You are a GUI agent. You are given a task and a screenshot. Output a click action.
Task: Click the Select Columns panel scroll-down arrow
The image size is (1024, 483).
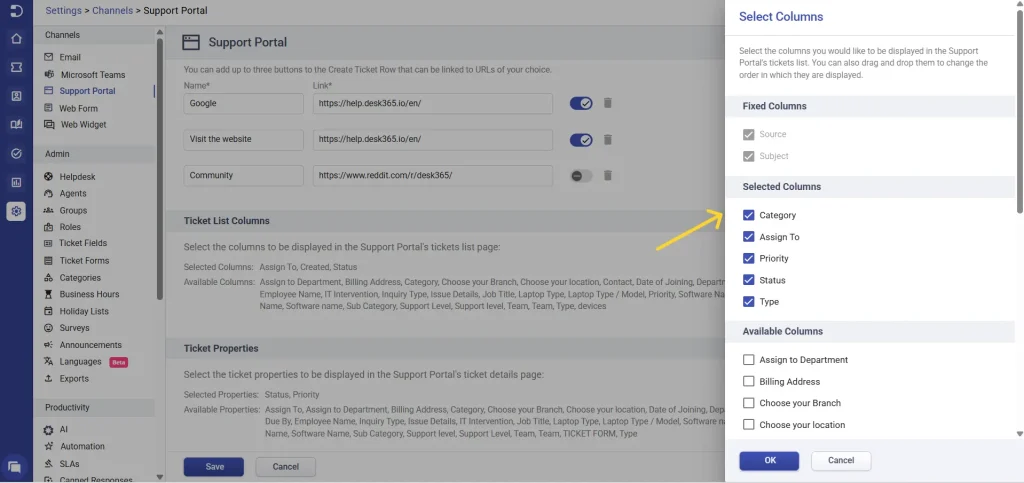coord(1019,433)
